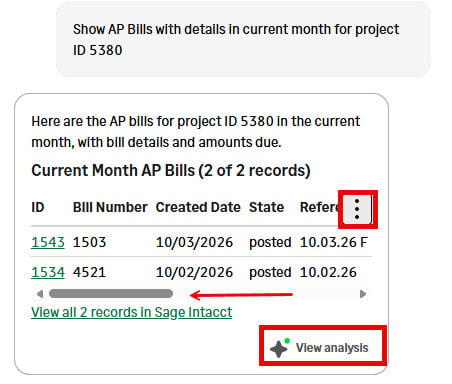The width and height of the screenshot is (452, 384).
Task: Select created date 10/02/2026 cell
Action: (194, 272)
